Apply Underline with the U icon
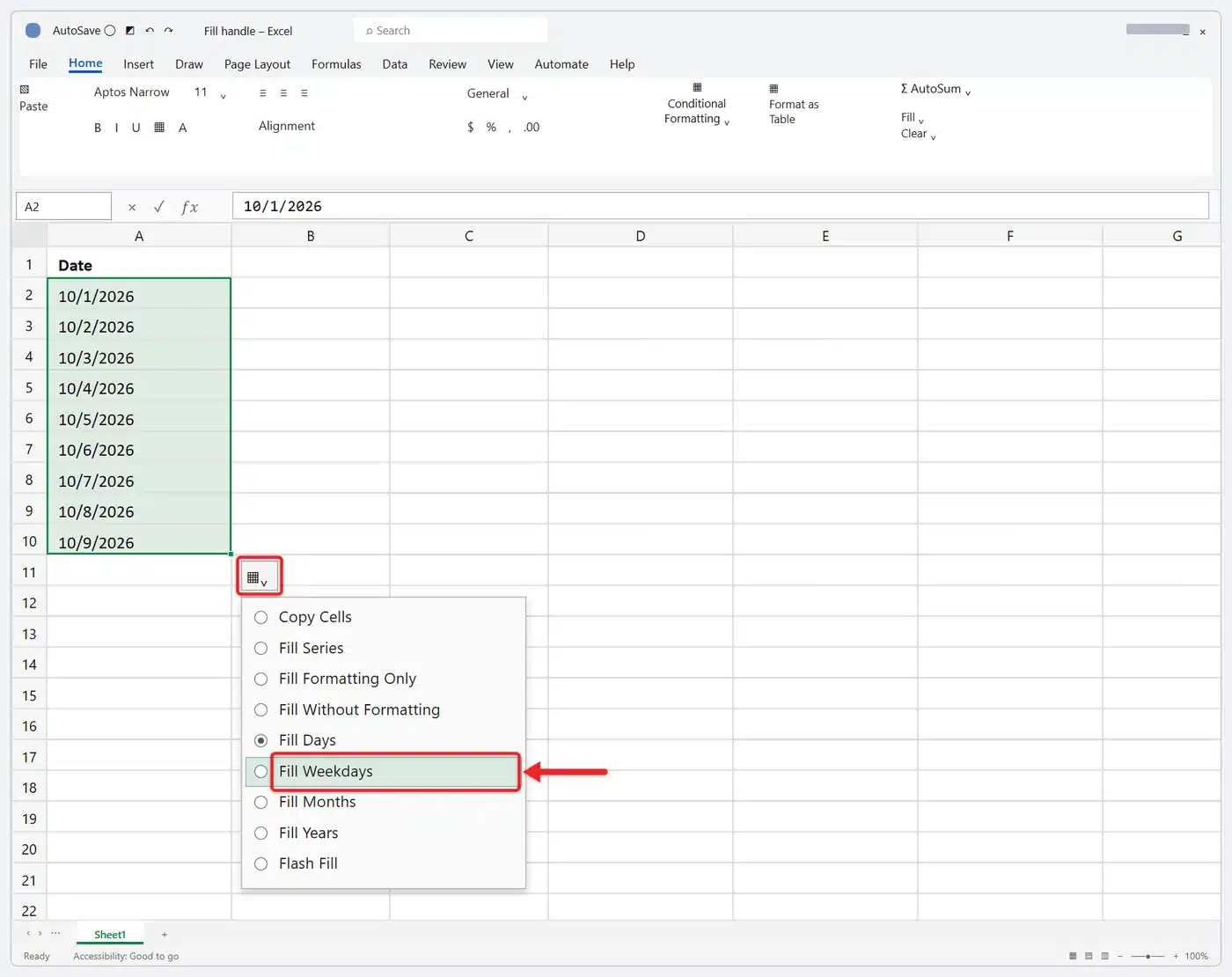Screen dimensions: 1232x977 click(x=136, y=128)
